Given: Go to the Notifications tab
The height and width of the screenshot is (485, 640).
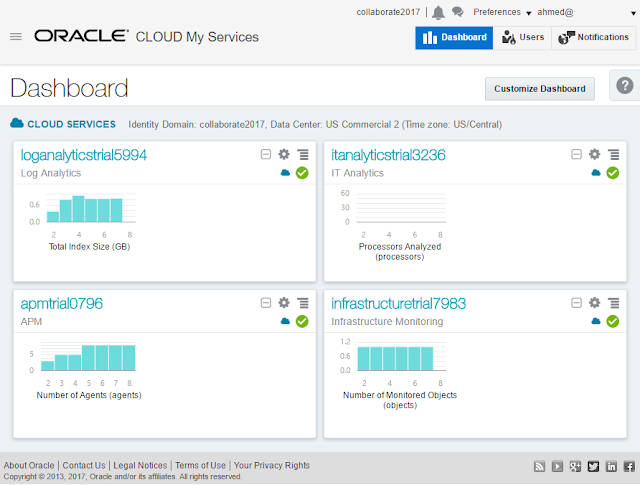Looking at the screenshot, I should pyautogui.click(x=594, y=37).
